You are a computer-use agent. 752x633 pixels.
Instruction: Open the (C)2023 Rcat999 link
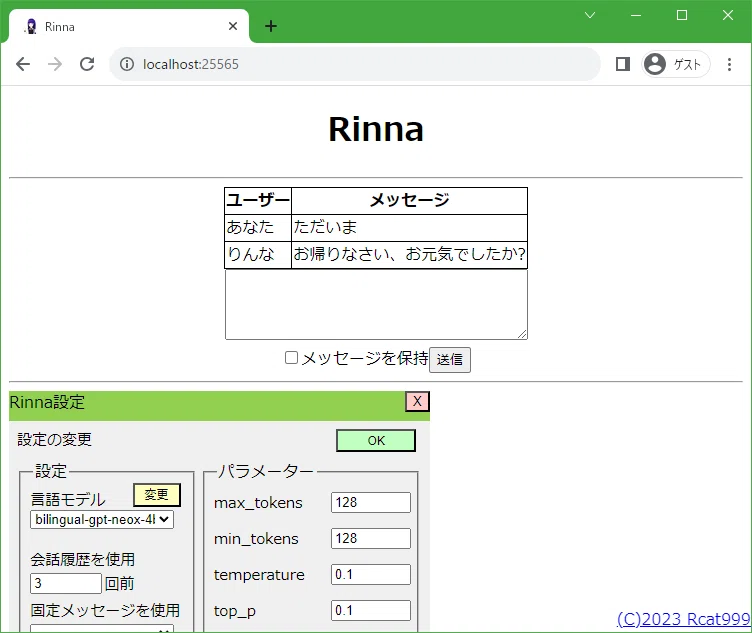[683, 619]
